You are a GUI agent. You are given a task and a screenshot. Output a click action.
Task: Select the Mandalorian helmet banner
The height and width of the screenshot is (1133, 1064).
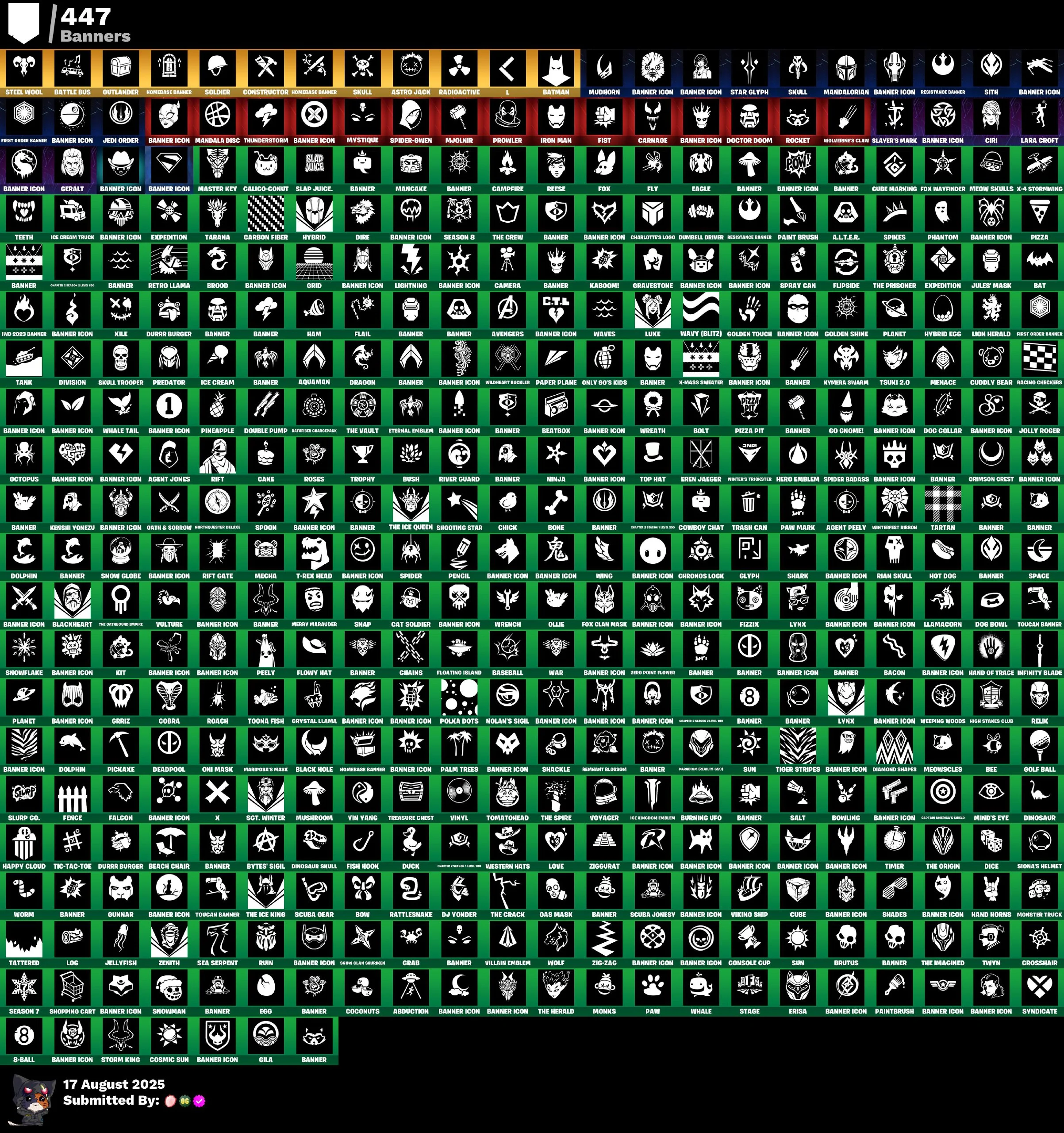tap(846, 69)
